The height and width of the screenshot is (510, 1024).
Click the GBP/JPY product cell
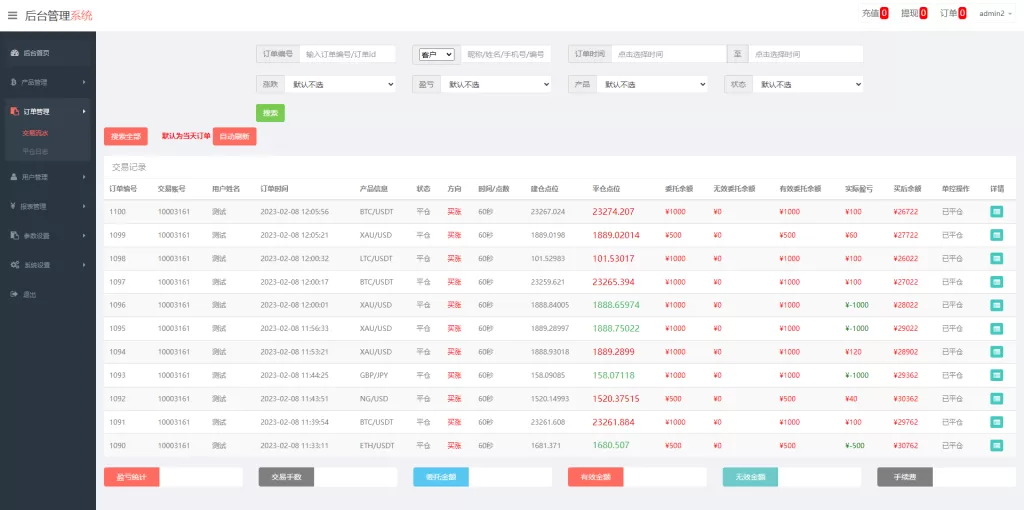pos(375,375)
